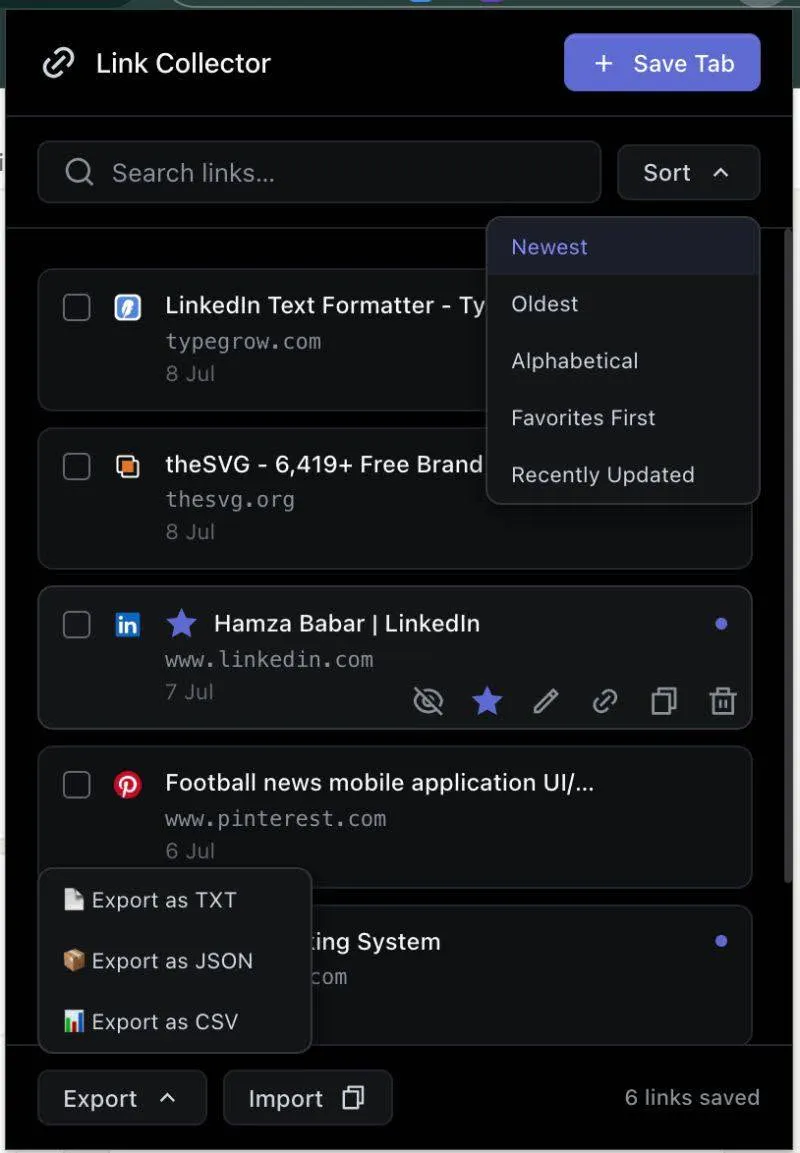Click the Save Tab button

point(662,63)
